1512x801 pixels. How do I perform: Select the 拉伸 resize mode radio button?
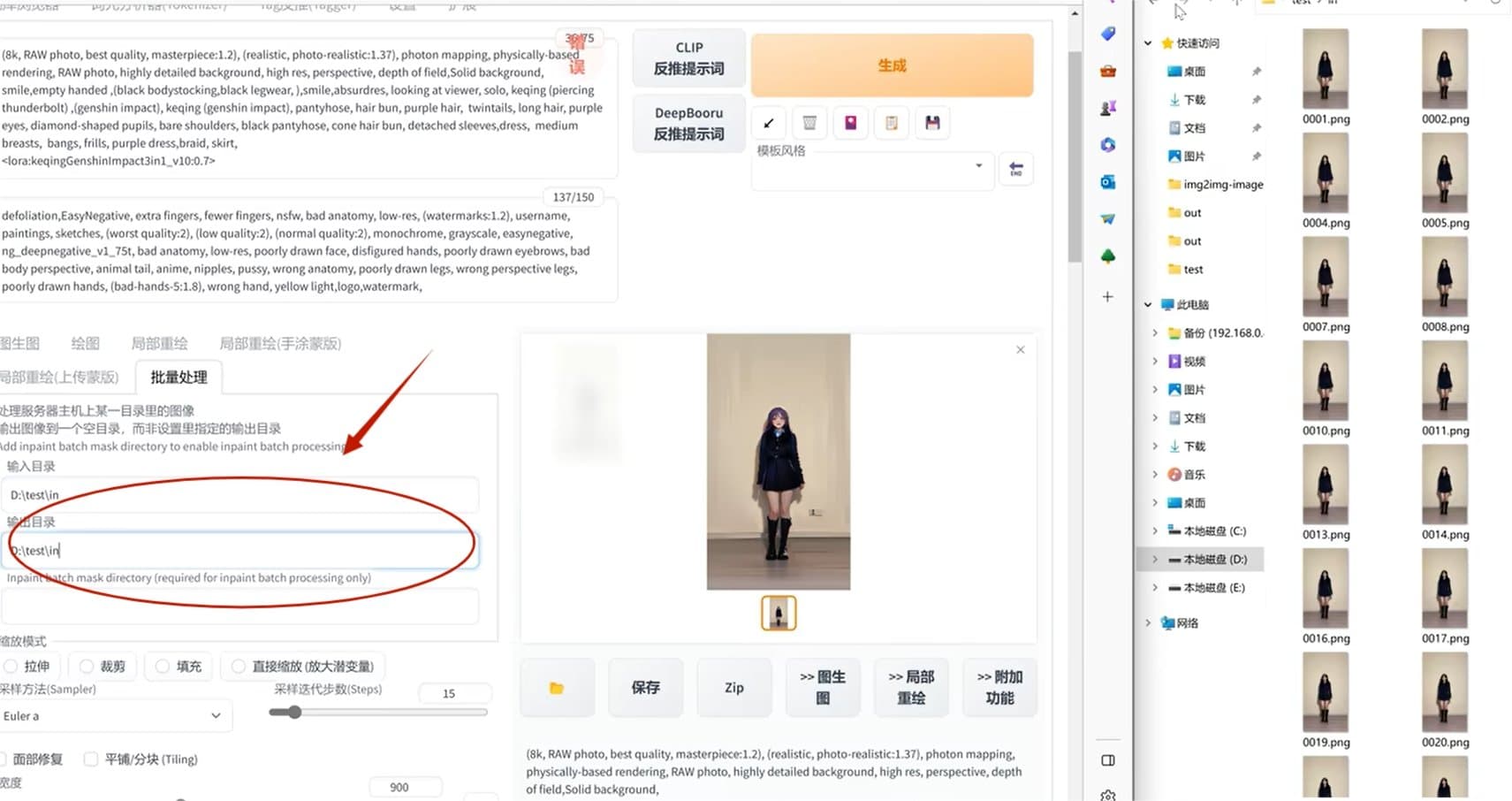coord(9,666)
